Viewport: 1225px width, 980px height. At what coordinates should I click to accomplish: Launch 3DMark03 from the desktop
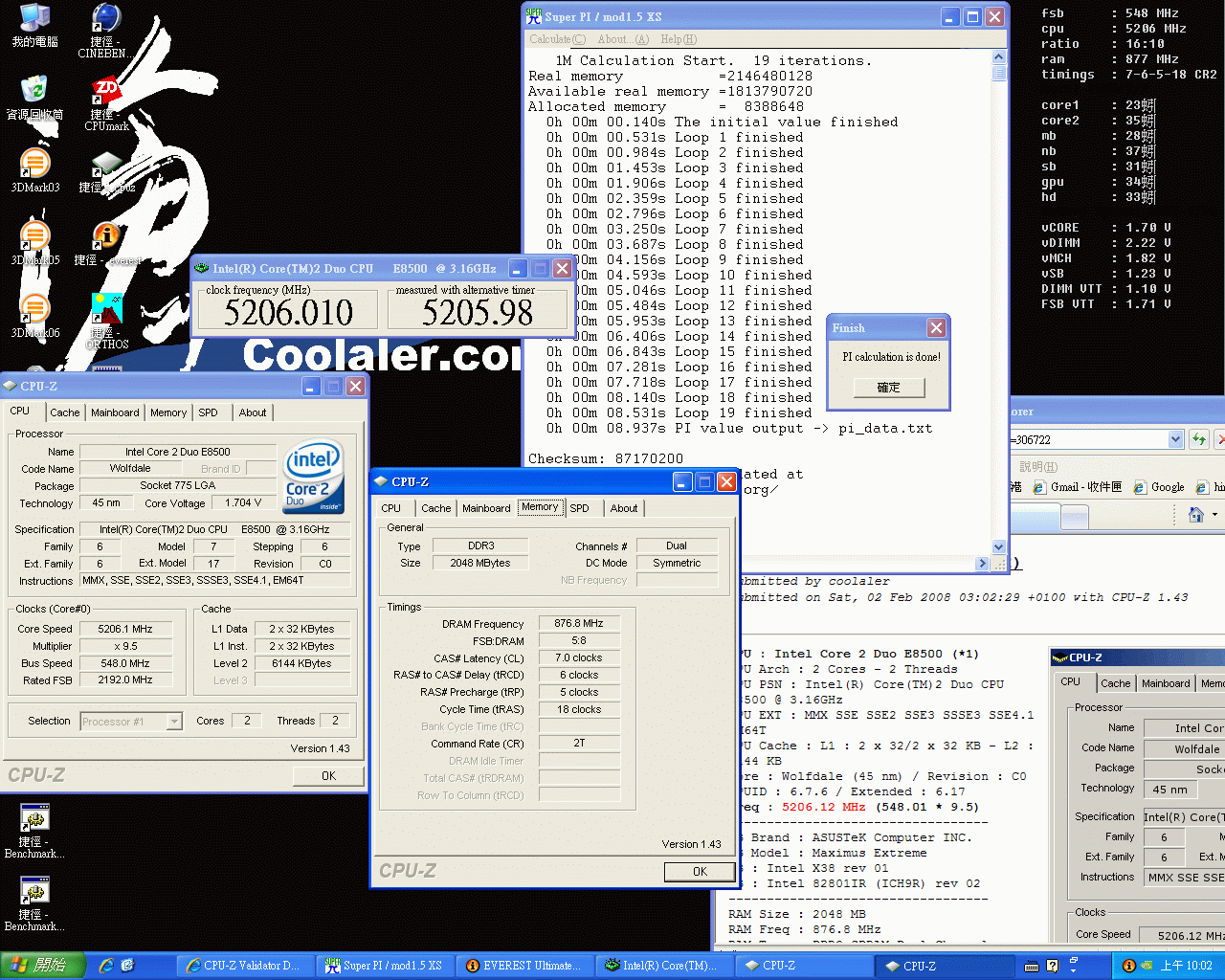(34, 171)
